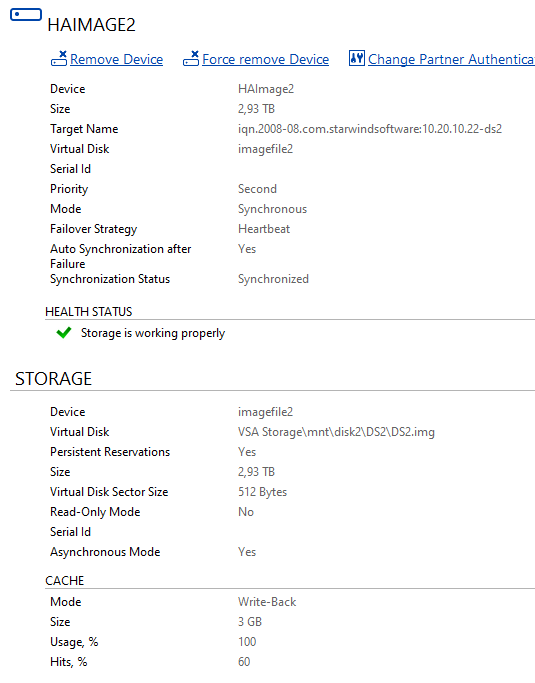535x683 pixels.
Task: Select the DS2.img virtual disk path
Action: [x=336, y=432]
